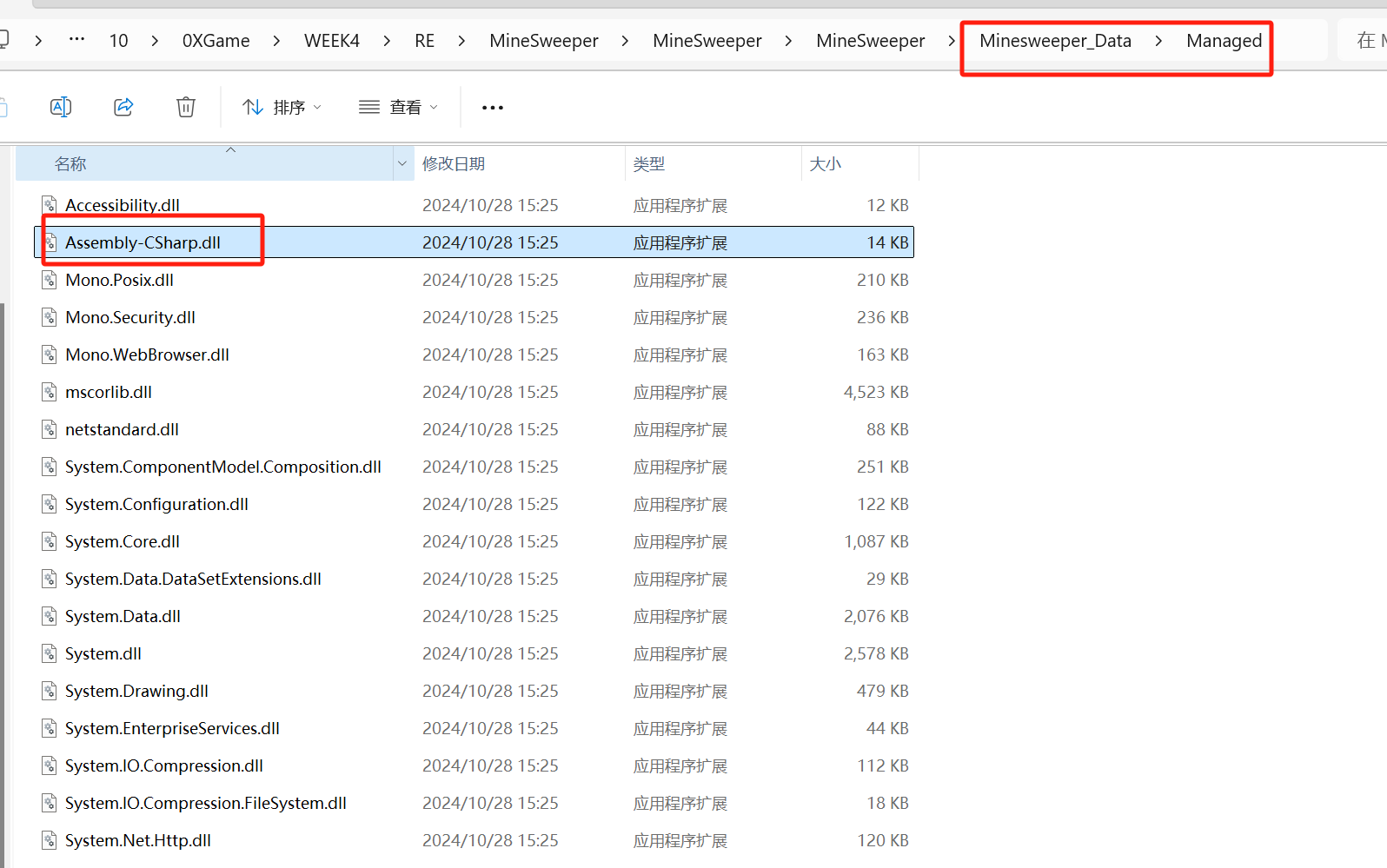Image resolution: width=1387 pixels, height=868 pixels.
Task: Select the System.Core.dll file icon
Action: coord(50,541)
